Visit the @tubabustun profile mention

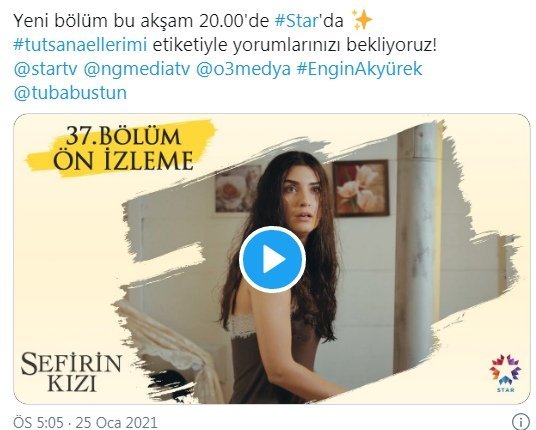[x=70, y=93]
